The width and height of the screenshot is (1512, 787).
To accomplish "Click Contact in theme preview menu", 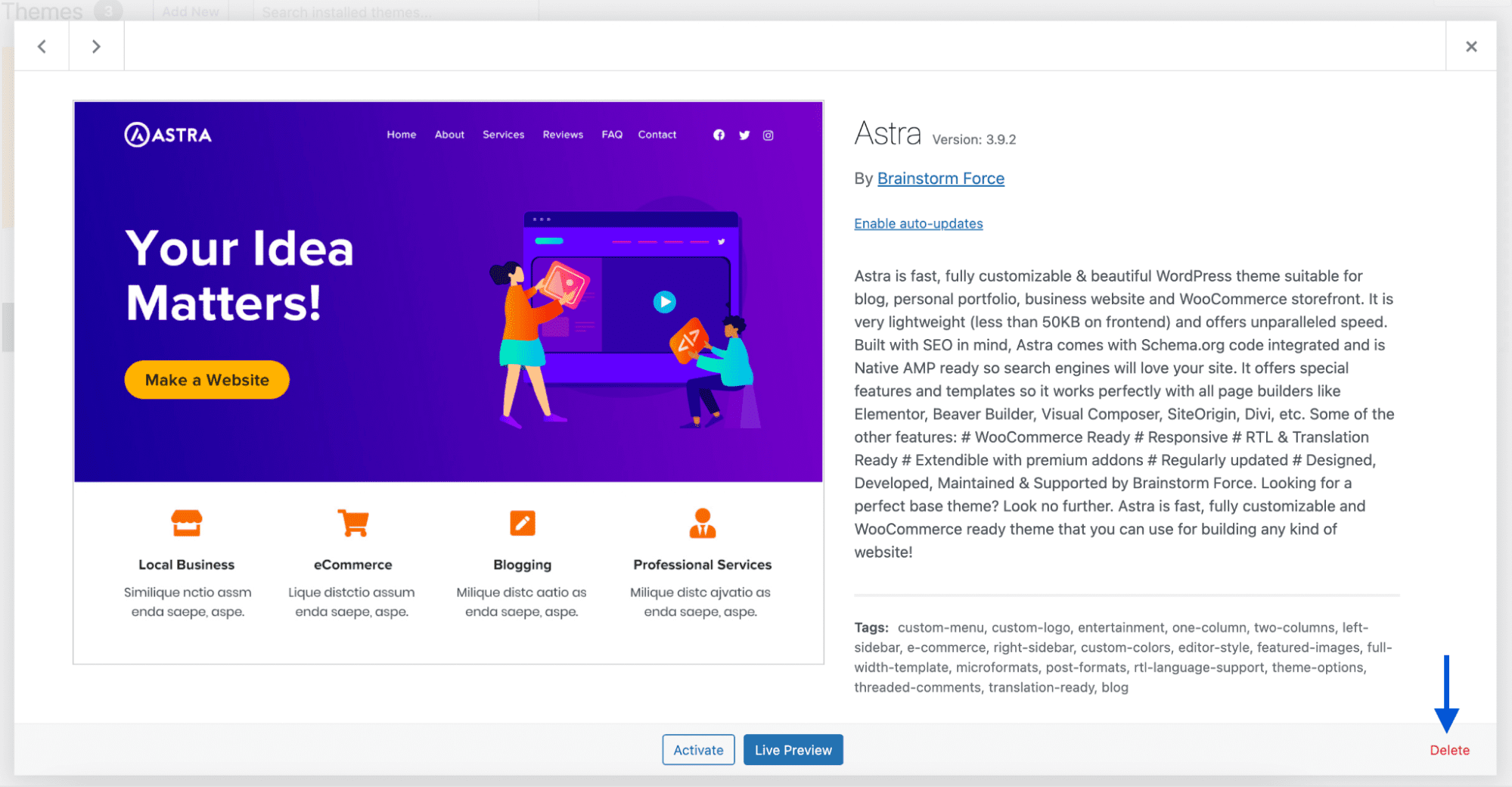I will click(x=657, y=135).
